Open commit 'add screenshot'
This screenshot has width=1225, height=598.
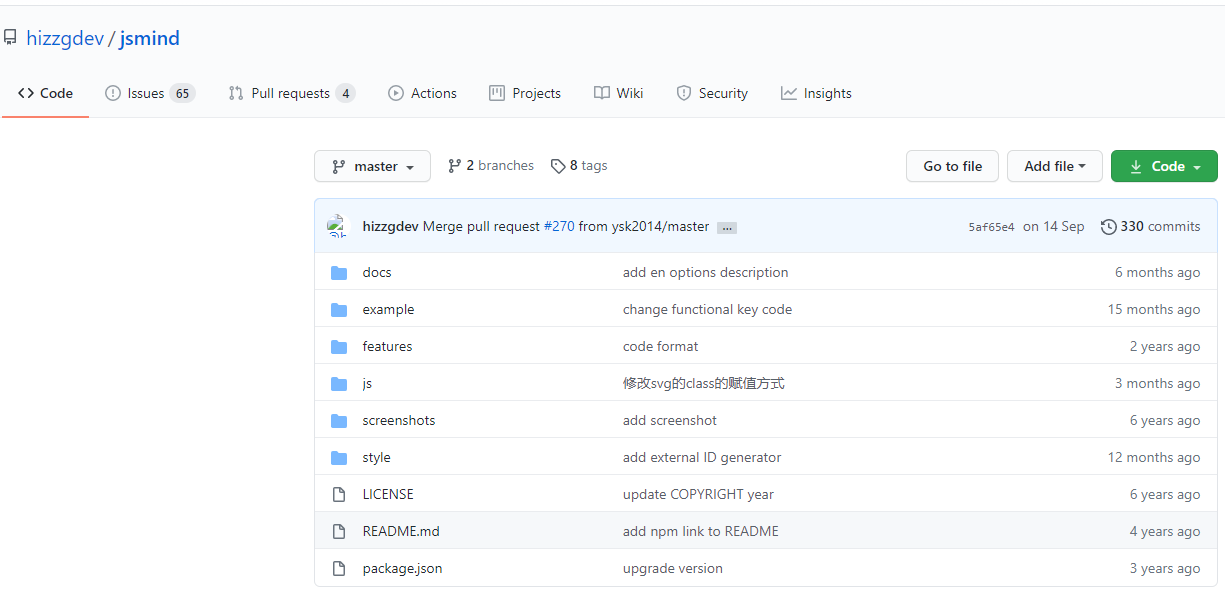(669, 420)
